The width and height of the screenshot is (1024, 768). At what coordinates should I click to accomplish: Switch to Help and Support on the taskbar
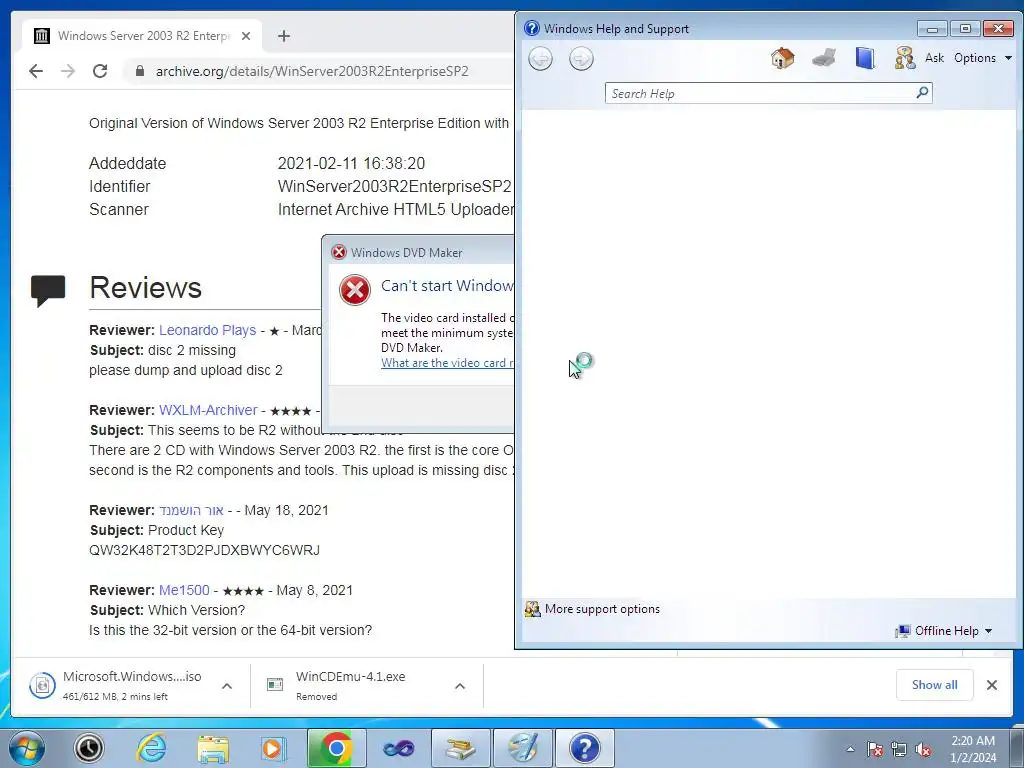(584, 748)
